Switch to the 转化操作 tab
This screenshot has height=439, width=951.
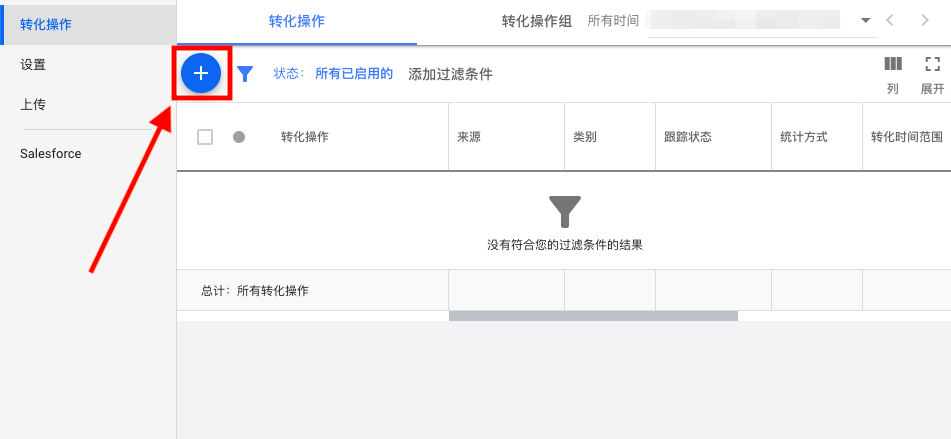(x=297, y=22)
